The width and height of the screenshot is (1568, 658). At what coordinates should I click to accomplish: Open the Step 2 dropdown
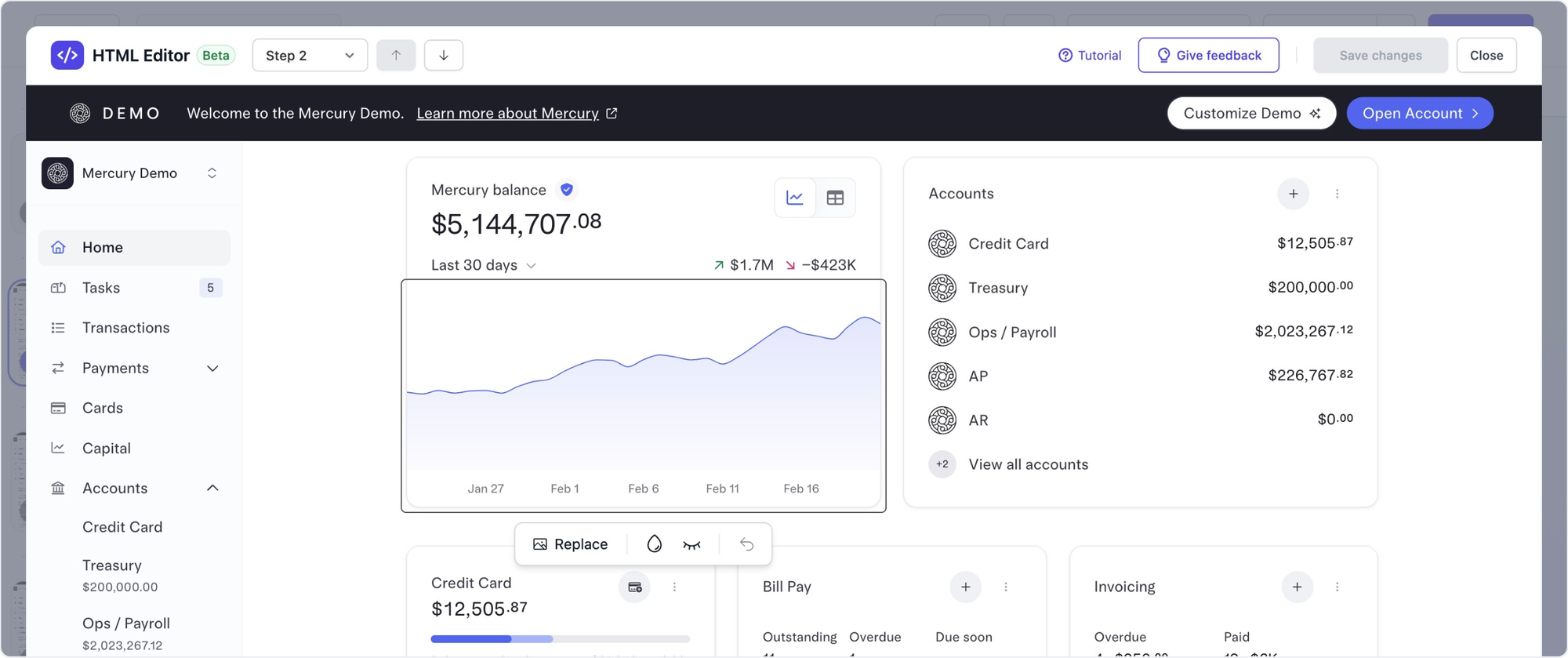[310, 55]
